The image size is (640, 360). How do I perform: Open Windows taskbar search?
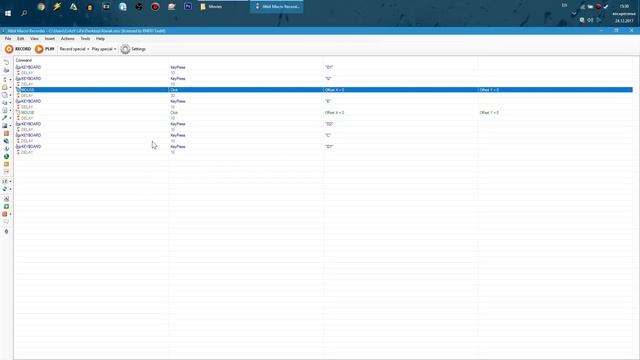point(24,13)
